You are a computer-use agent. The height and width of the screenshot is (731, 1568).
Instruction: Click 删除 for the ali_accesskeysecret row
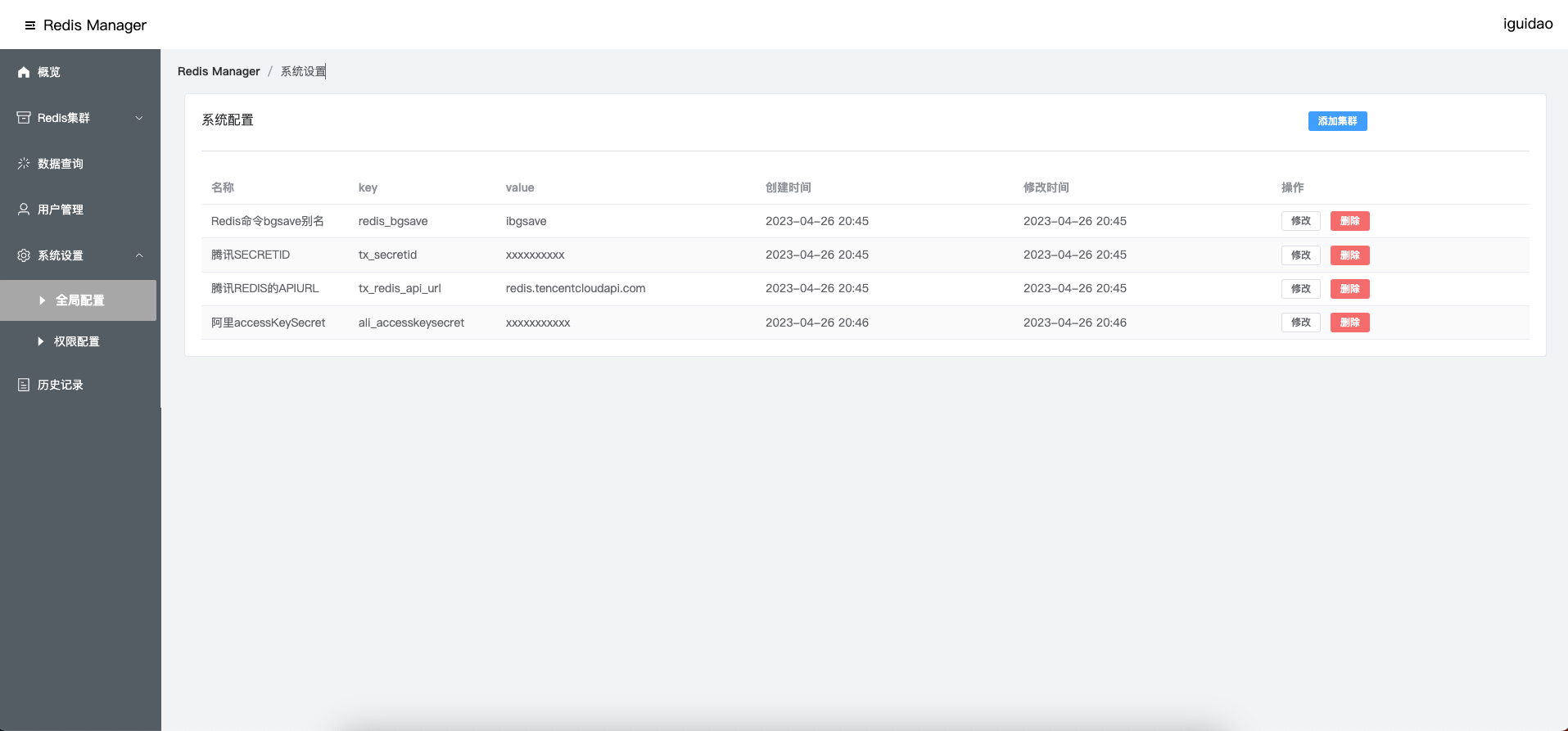[1349, 323]
